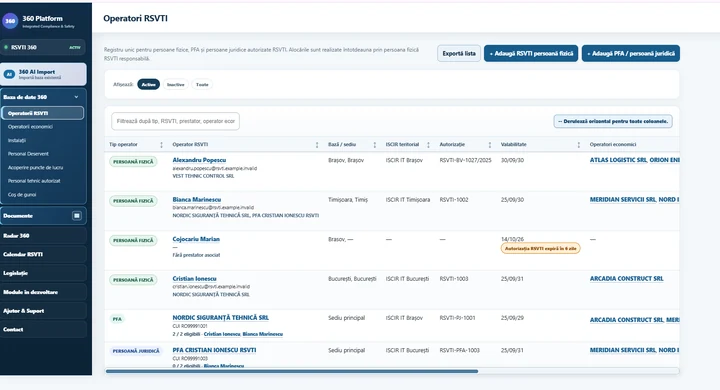The height and width of the screenshot is (390, 720).
Task: Click ISCIR IT Timișoara cell
Action: click(408, 200)
